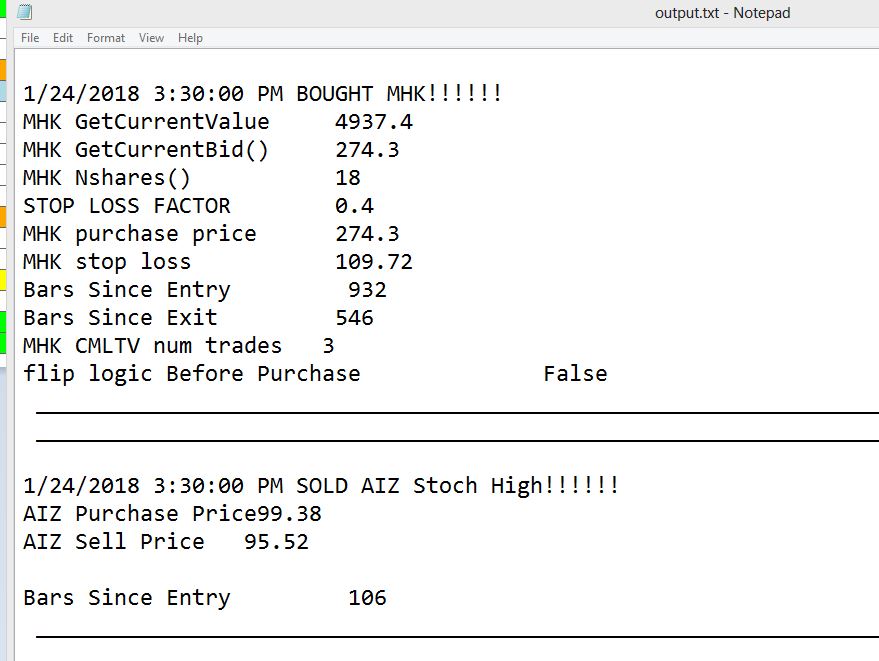This screenshot has height=661, width=879.
Task: Place cursor on Bars Since Entry 932
Action: (x=367, y=290)
